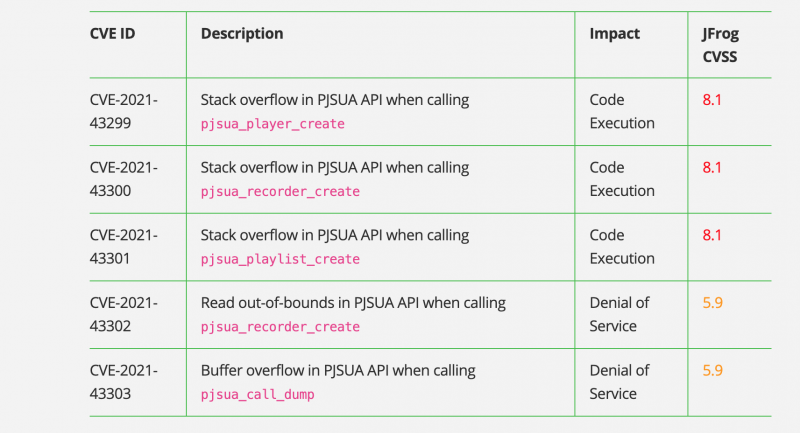Select the CVE-2021-43303 identifier cell

coord(124,382)
